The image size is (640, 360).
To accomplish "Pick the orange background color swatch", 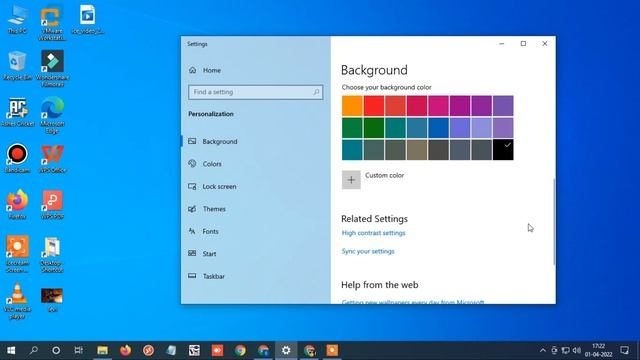I will (352, 106).
